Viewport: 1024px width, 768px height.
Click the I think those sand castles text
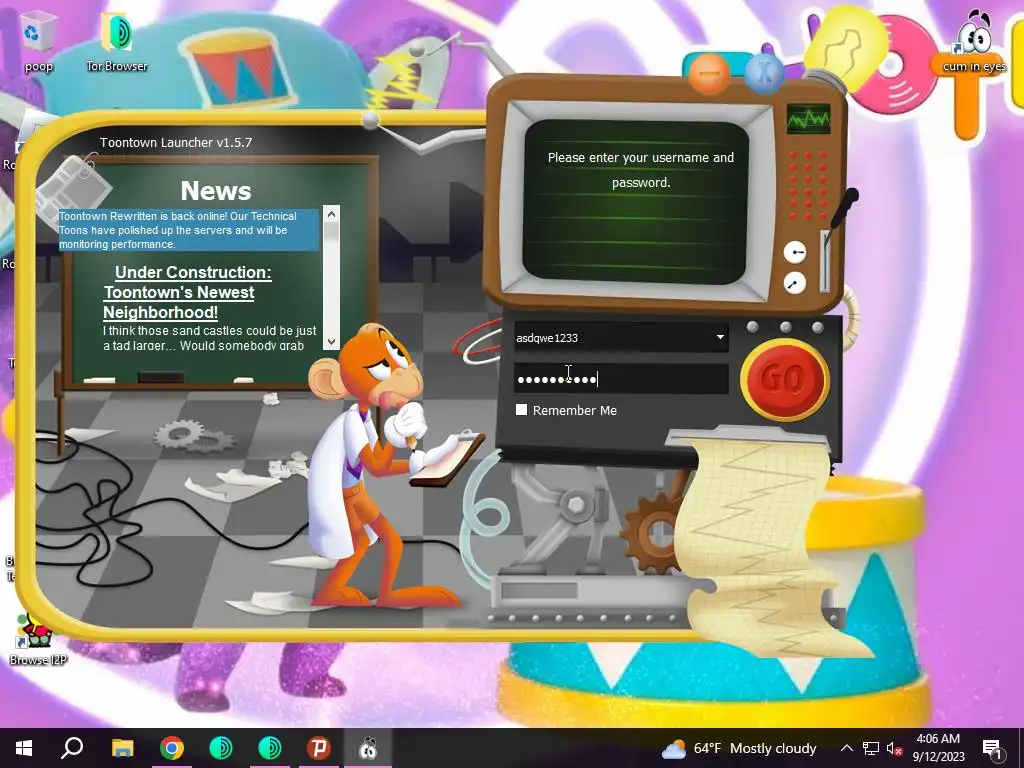point(209,338)
